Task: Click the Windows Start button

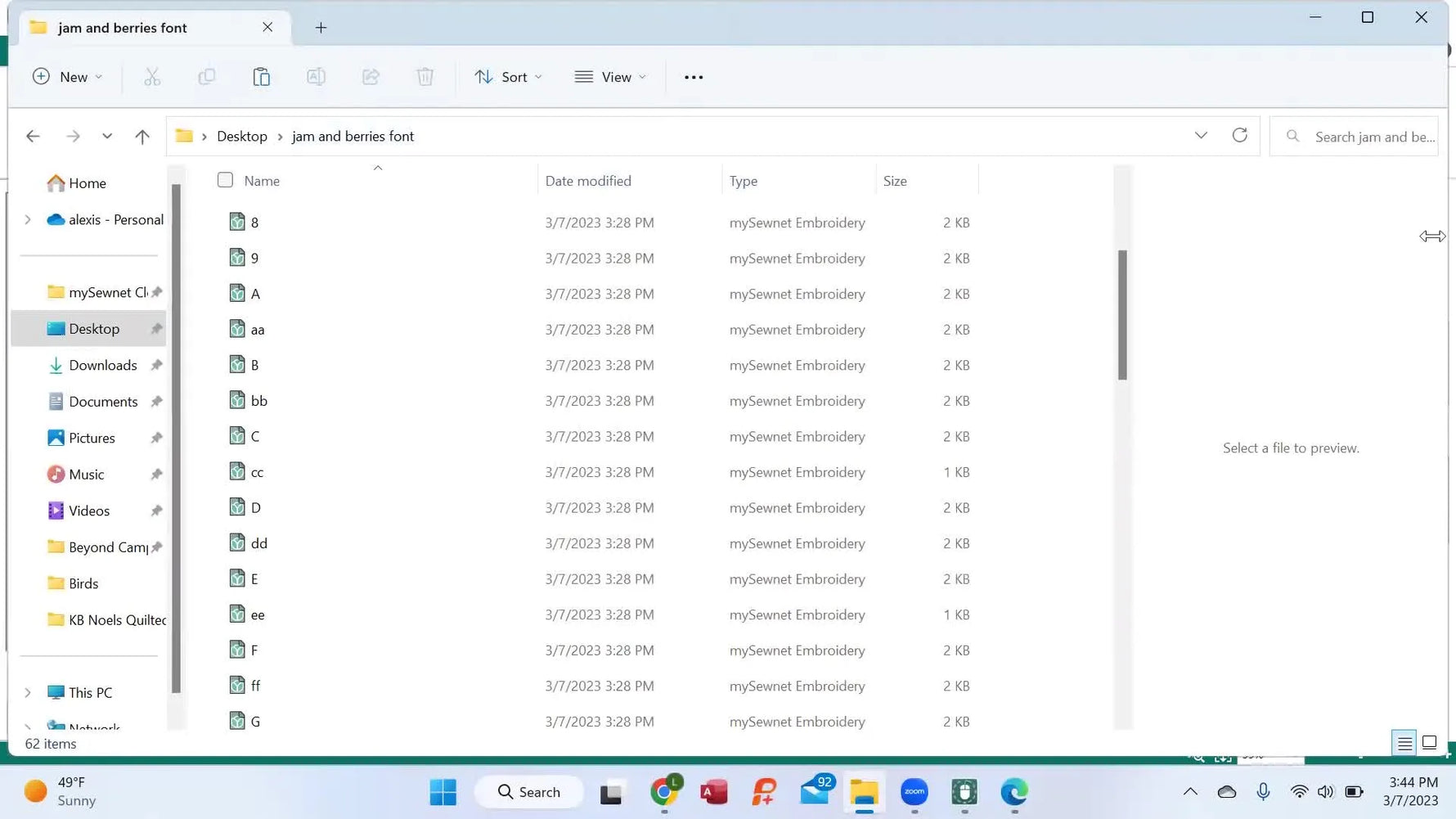Action: pyautogui.click(x=443, y=792)
